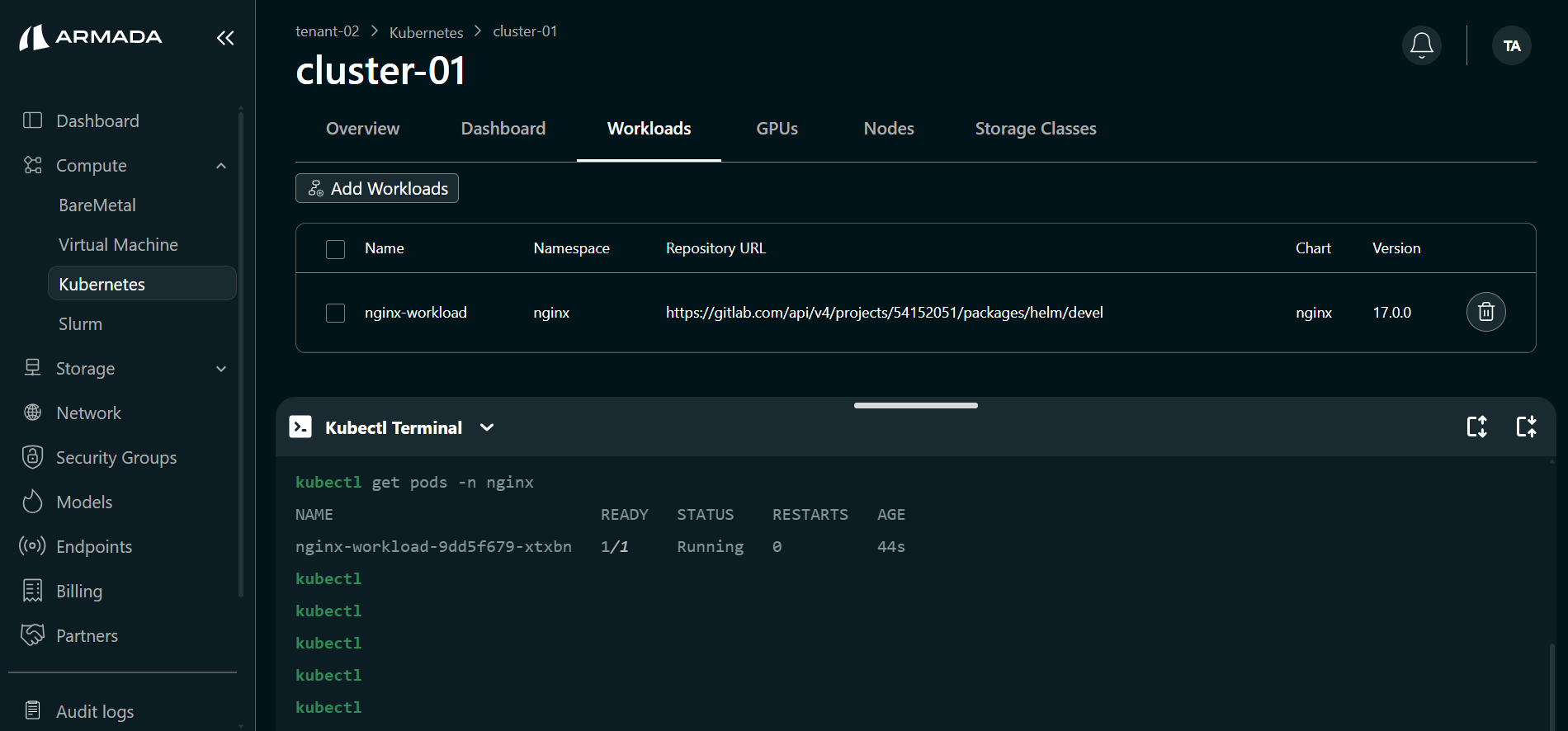Click the Kubectl Terminal prompt icon
Viewport: 1568px width, 731px height.
pyautogui.click(x=300, y=427)
